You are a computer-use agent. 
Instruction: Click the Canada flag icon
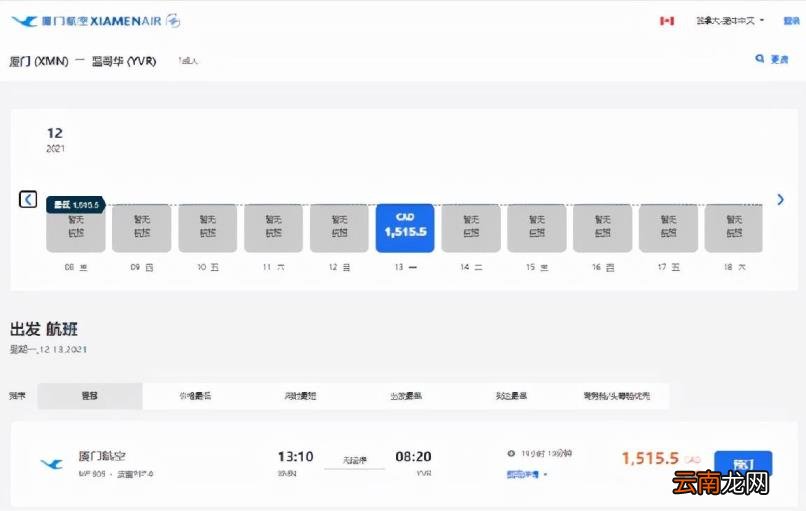coord(667,21)
